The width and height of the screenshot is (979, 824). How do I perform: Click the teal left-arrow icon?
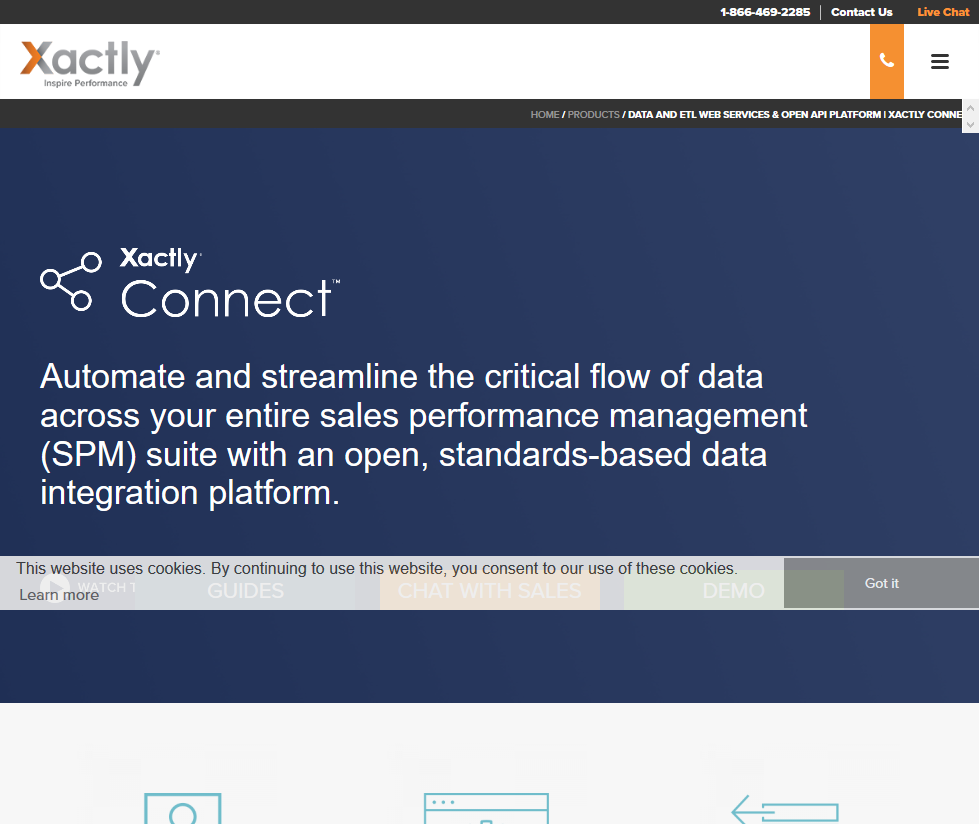pyautogui.click(x=785, y=810)
